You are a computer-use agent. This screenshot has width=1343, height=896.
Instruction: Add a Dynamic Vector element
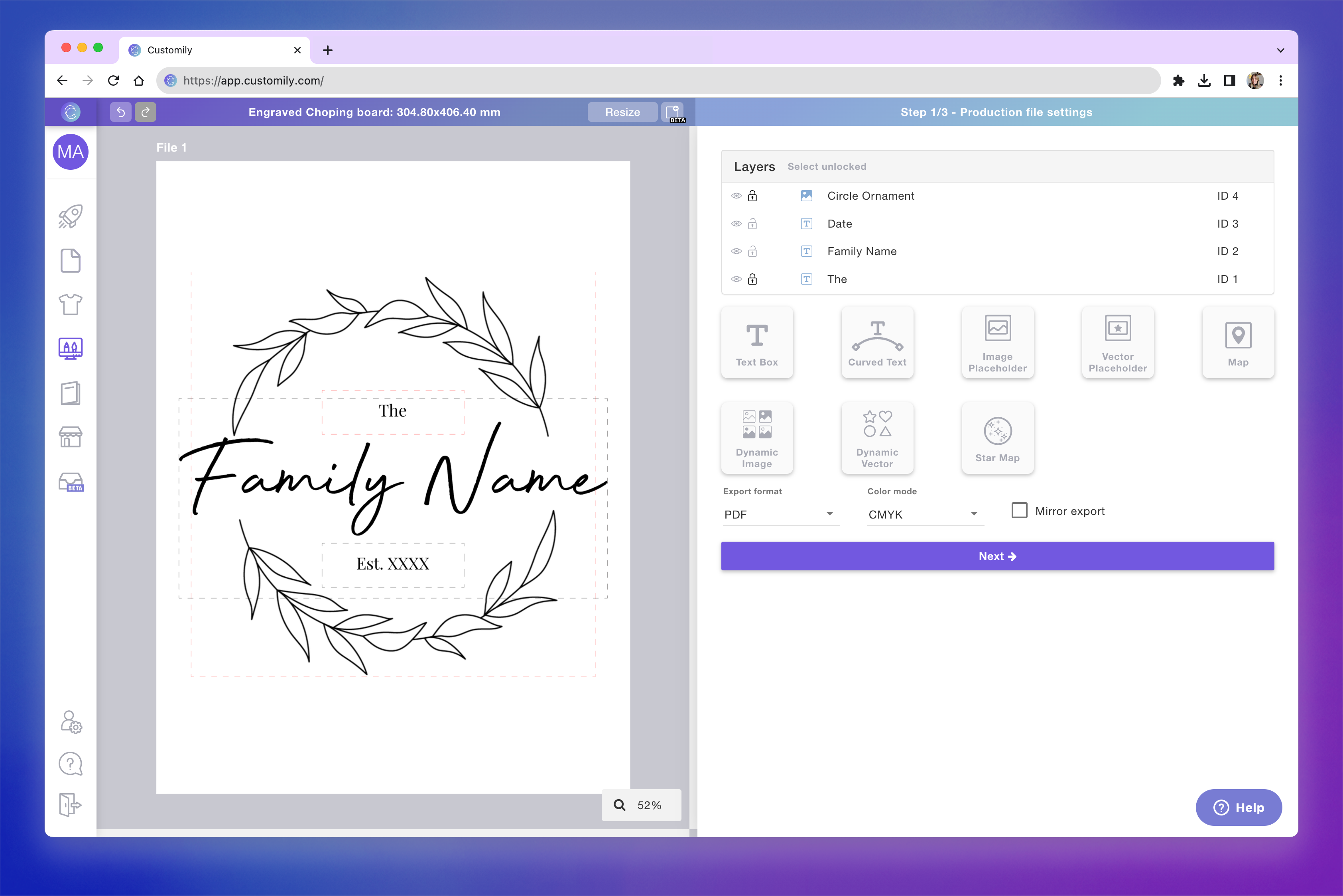coord(877,438)
